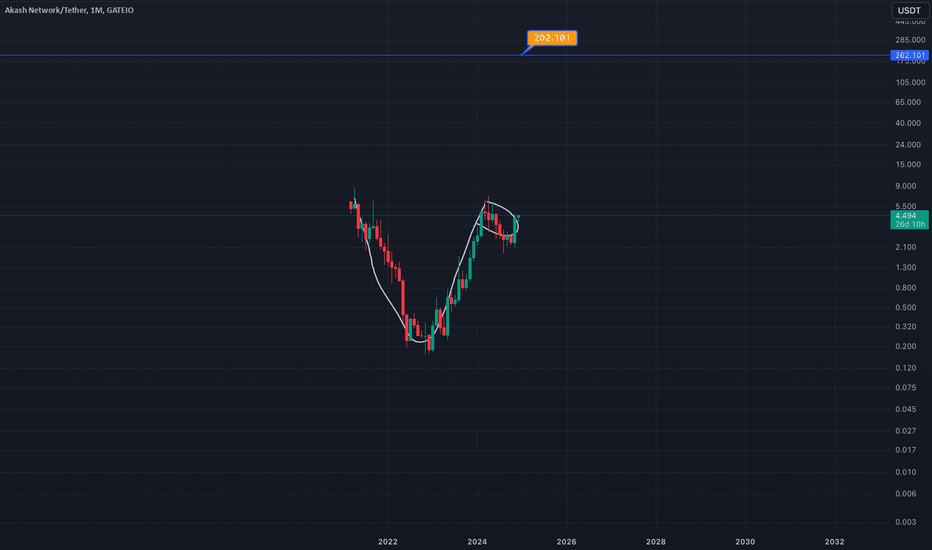Click the 2028 time axis label
932x550 pixels.
(656, 542)
